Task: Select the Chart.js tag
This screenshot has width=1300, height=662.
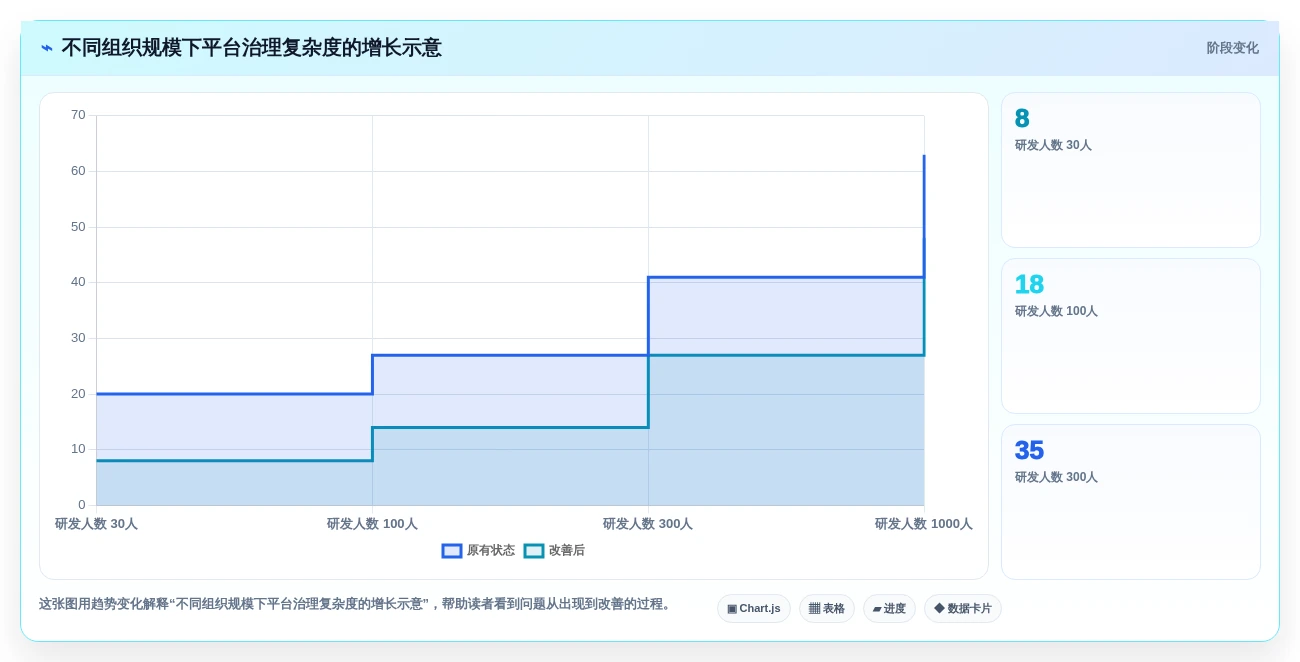Action: pos(754,609)
